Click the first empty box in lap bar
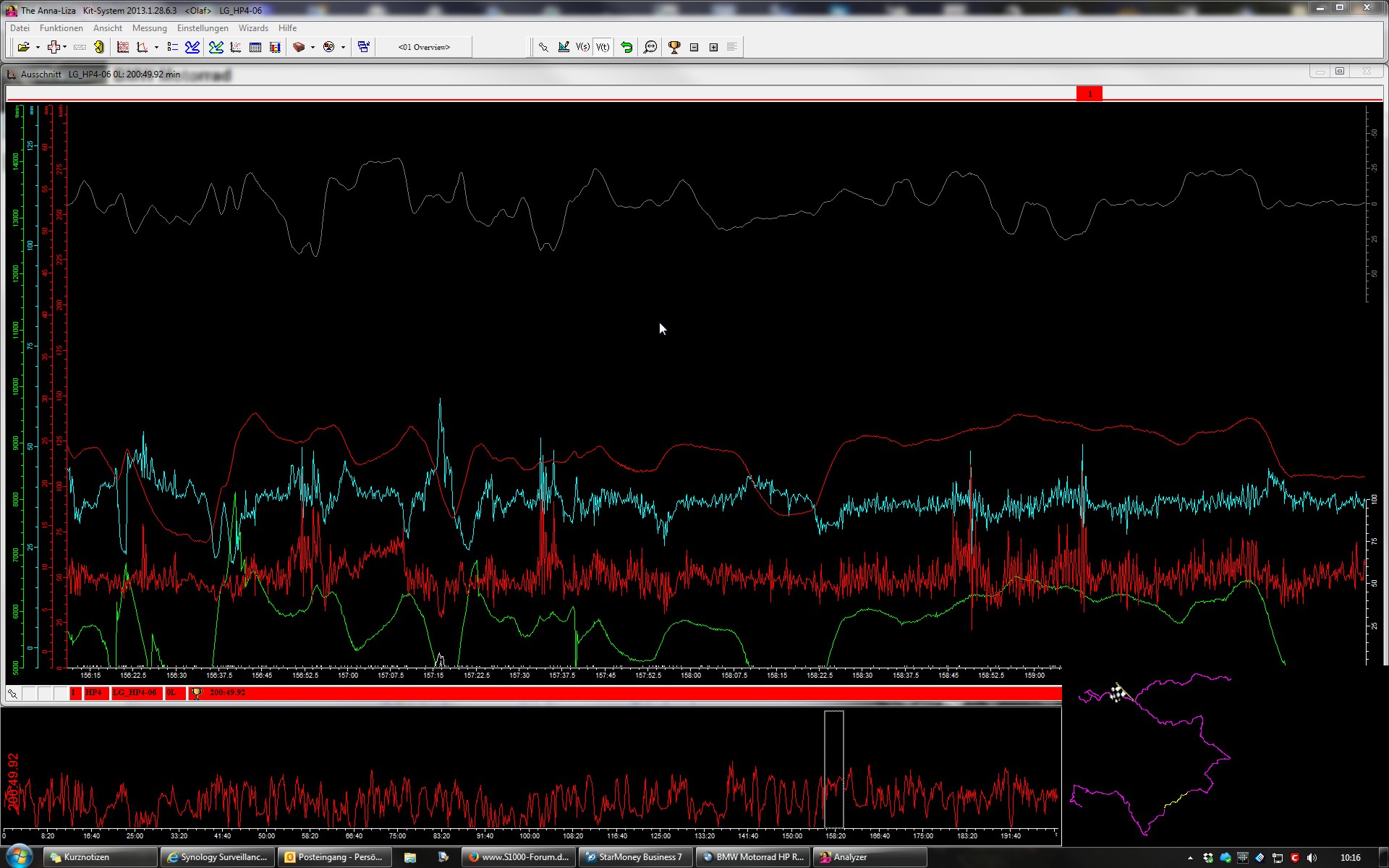Screen dimensions: 1389x868 (x=29, y=693)
